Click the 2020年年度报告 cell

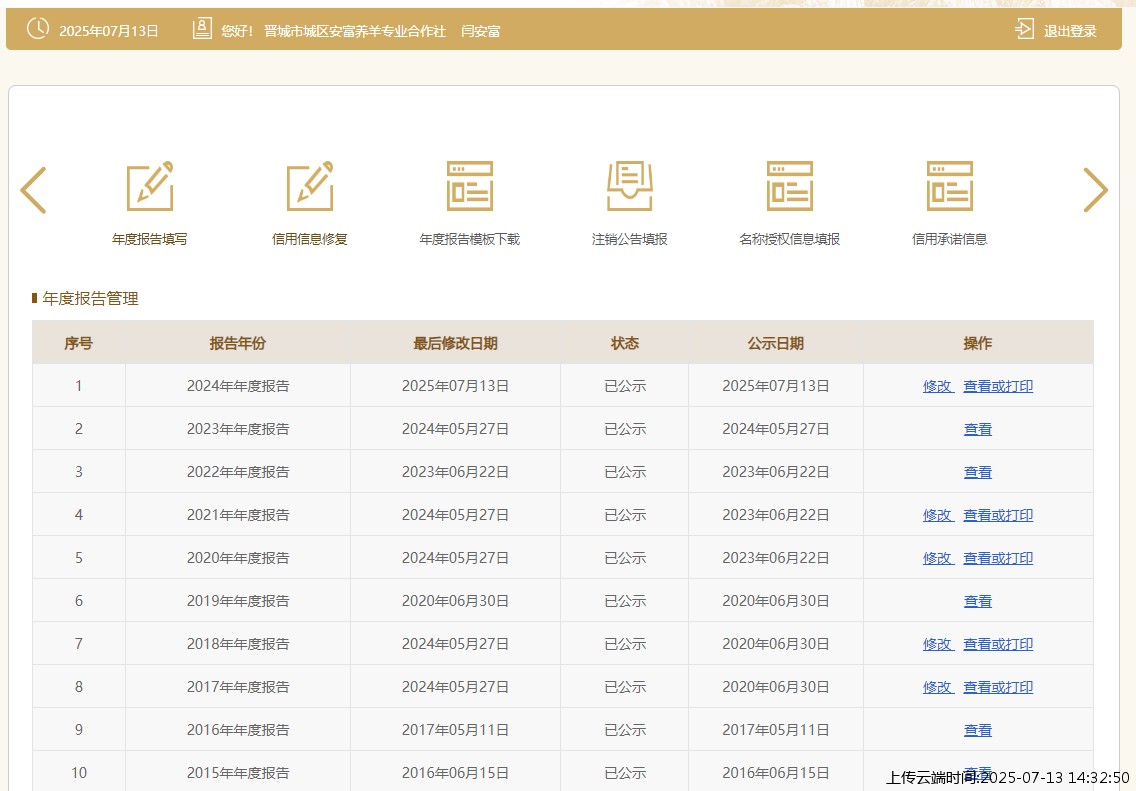coord(238,558)
